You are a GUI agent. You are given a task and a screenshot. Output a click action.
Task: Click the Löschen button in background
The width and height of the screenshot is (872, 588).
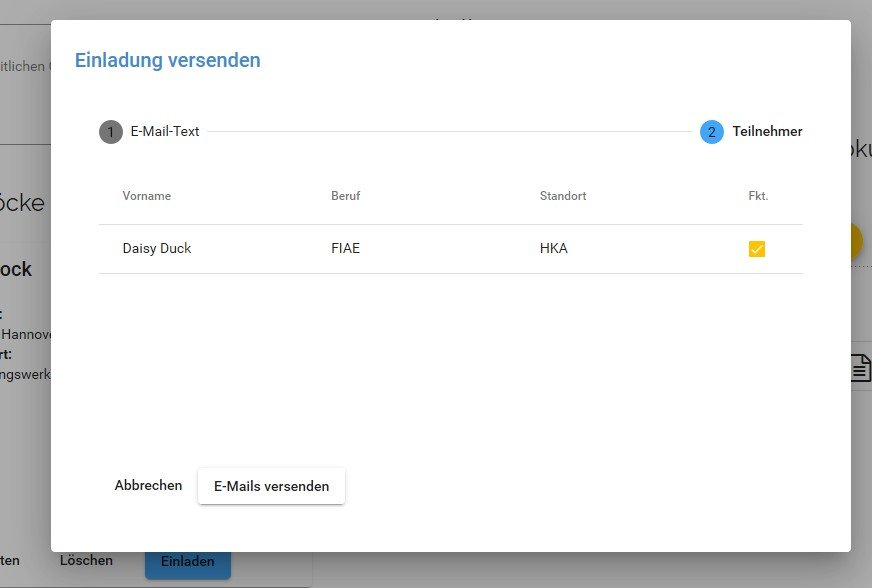pyautogui.click(x=86, y=561)
